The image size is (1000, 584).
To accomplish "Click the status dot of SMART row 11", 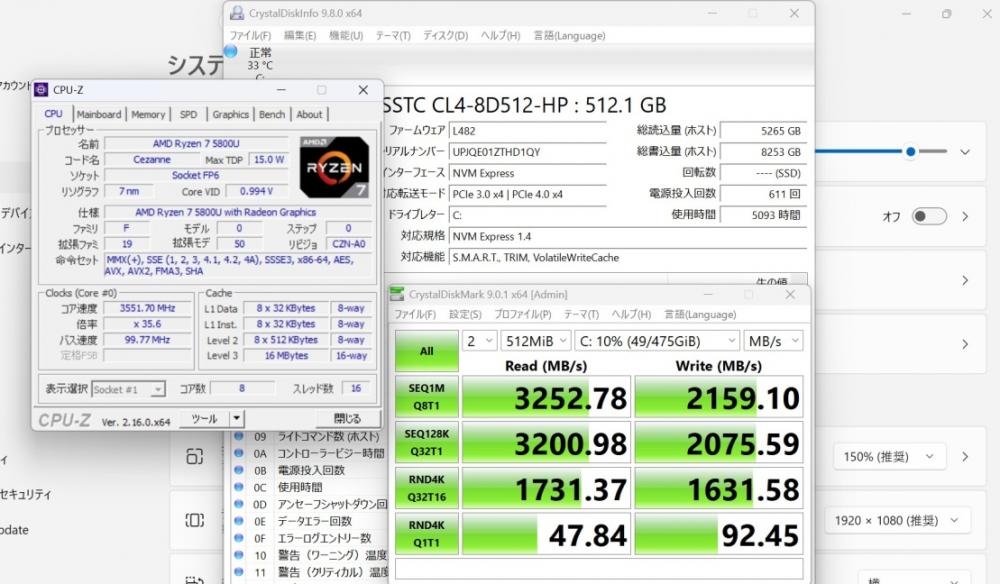I will click(239, 572).
